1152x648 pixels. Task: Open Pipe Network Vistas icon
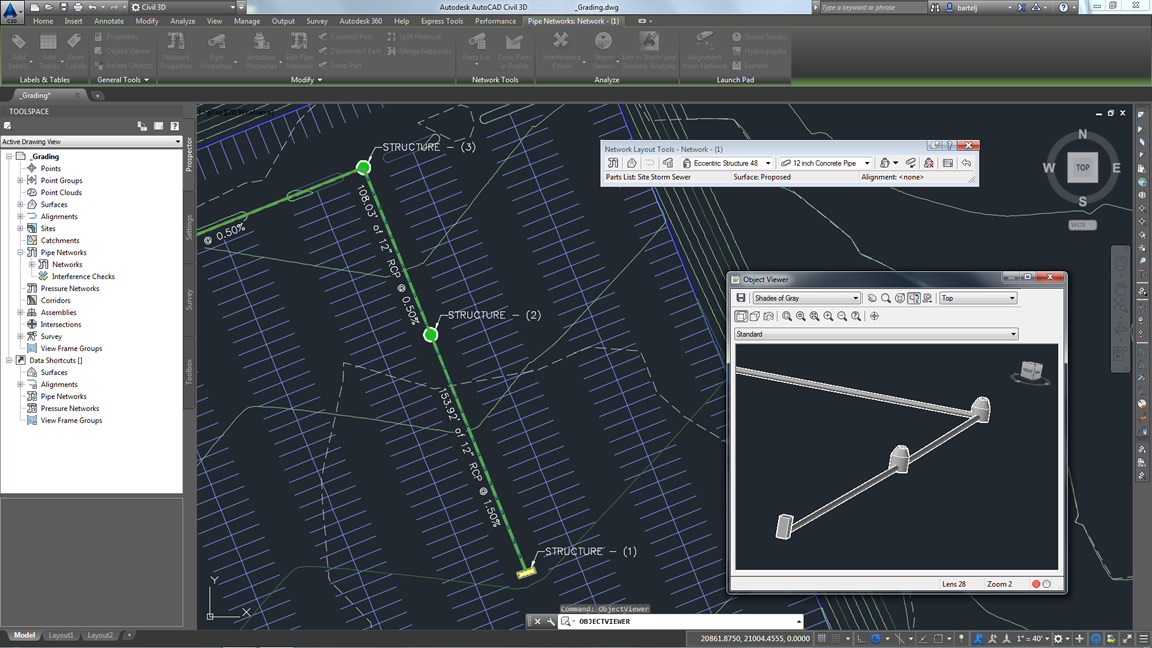pos(948,163)
